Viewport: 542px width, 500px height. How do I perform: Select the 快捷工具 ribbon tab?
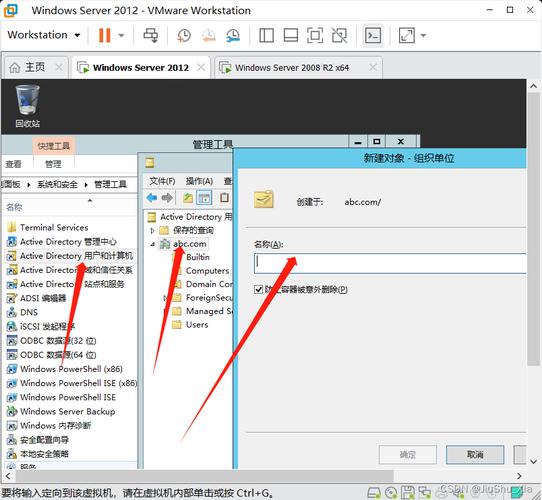point(54,146)
